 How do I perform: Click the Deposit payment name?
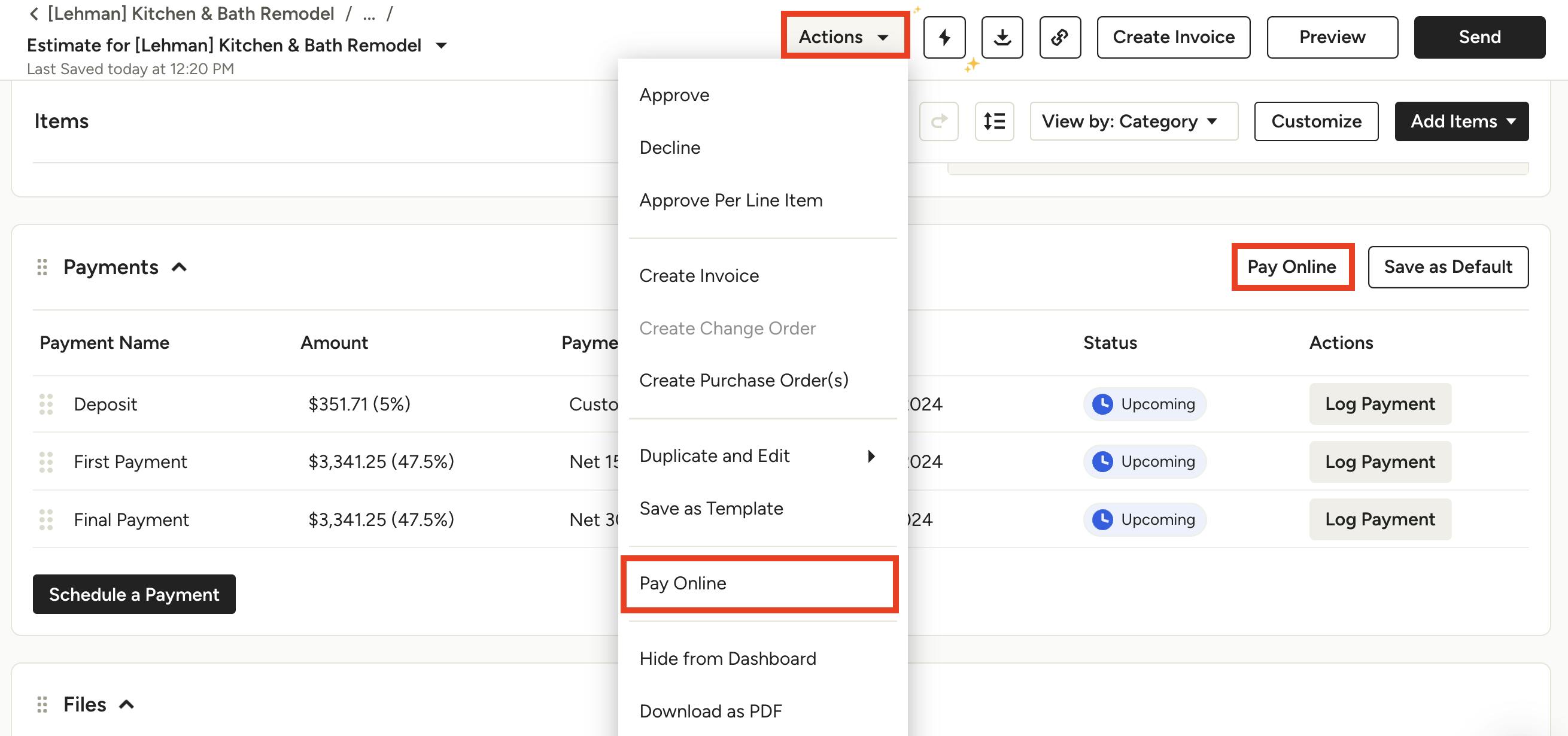105,404
